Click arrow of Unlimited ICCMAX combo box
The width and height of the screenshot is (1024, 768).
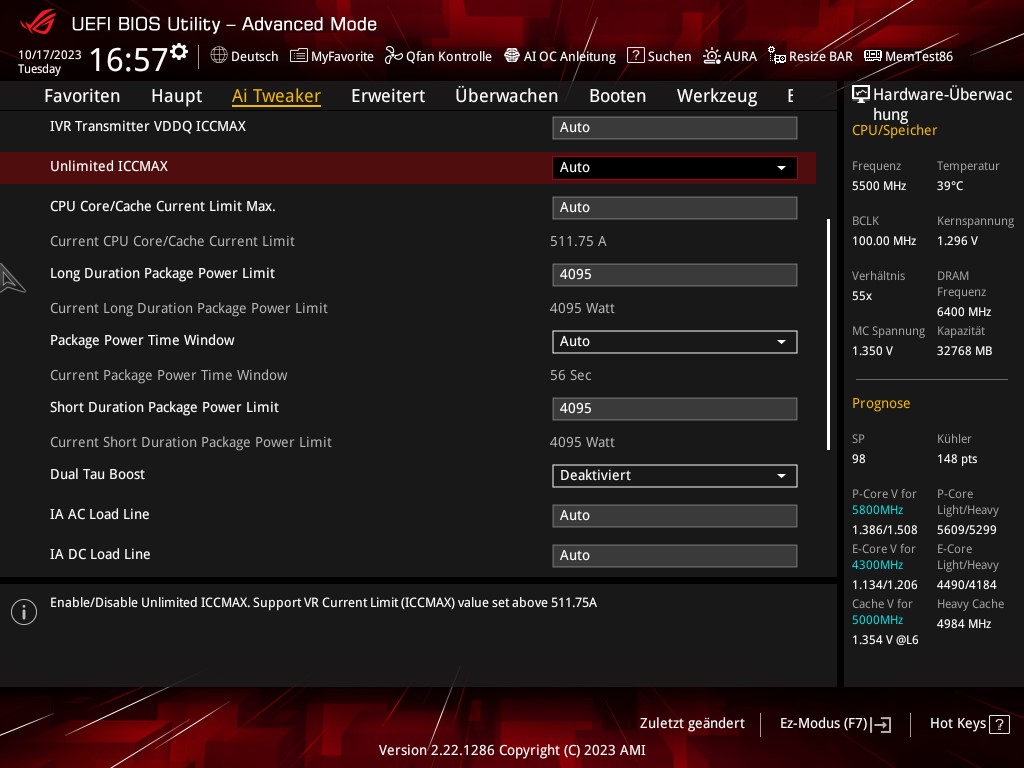(781, 168)
